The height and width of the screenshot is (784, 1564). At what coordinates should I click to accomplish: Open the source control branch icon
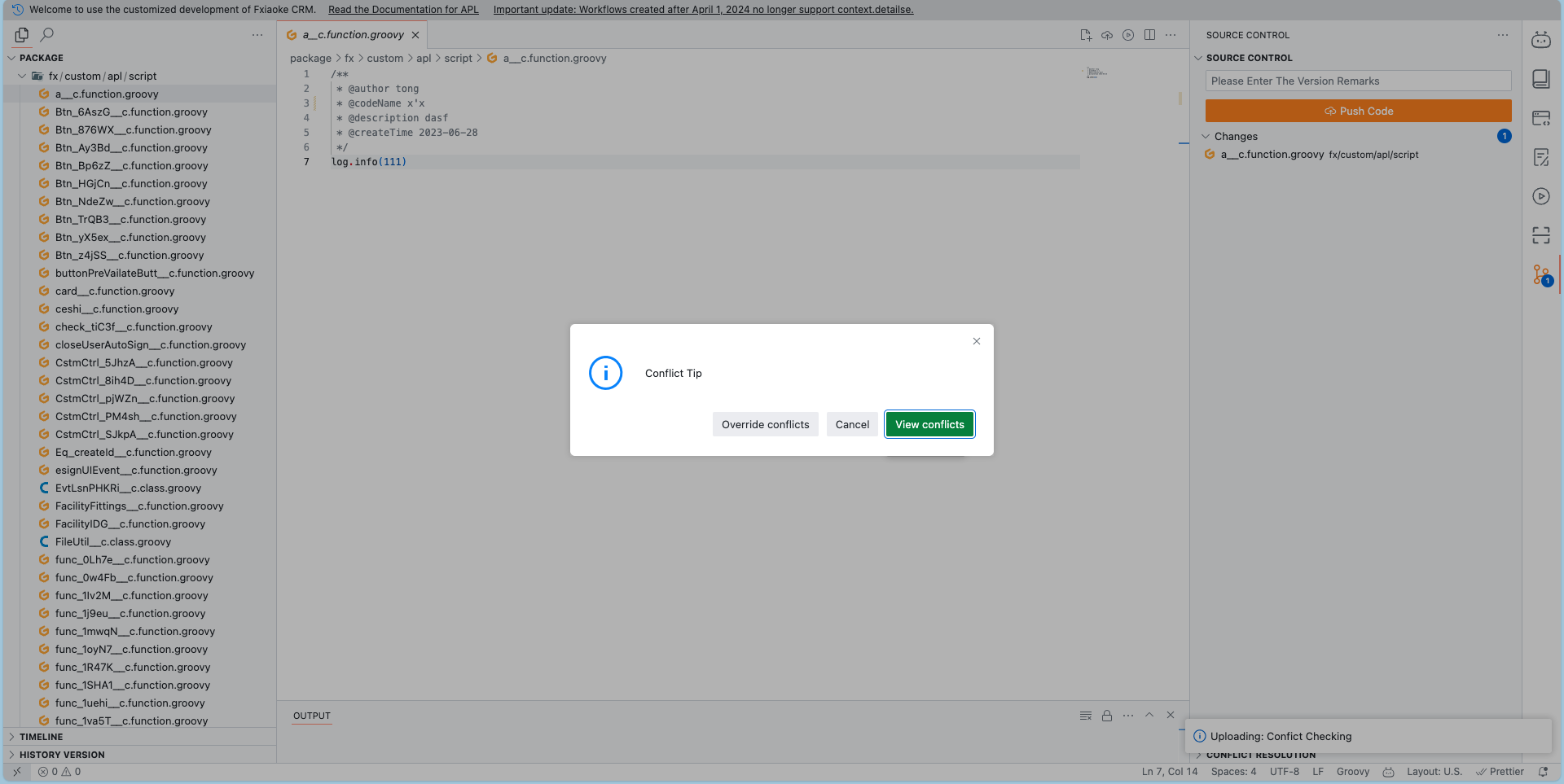tap(1540, 275)
